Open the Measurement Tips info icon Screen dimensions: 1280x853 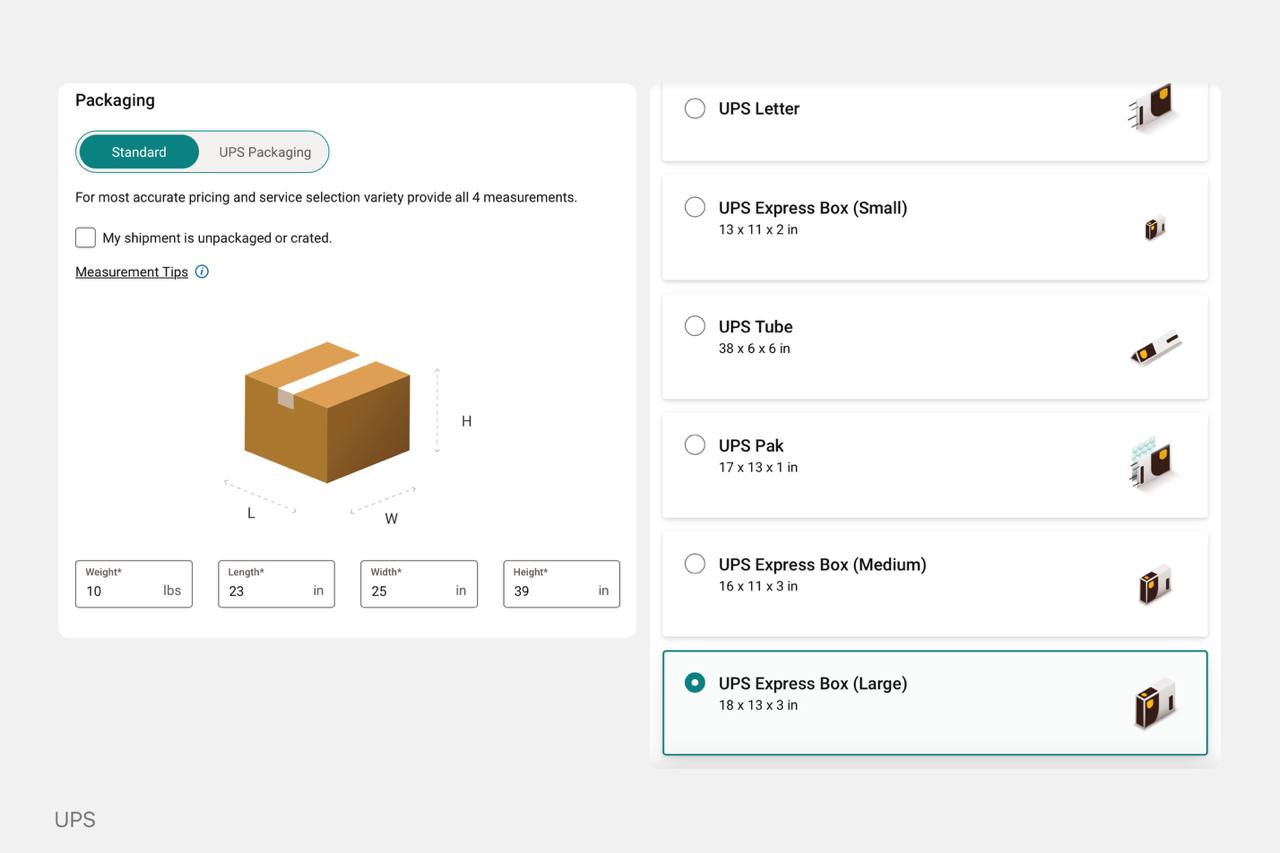coord(202,272)
